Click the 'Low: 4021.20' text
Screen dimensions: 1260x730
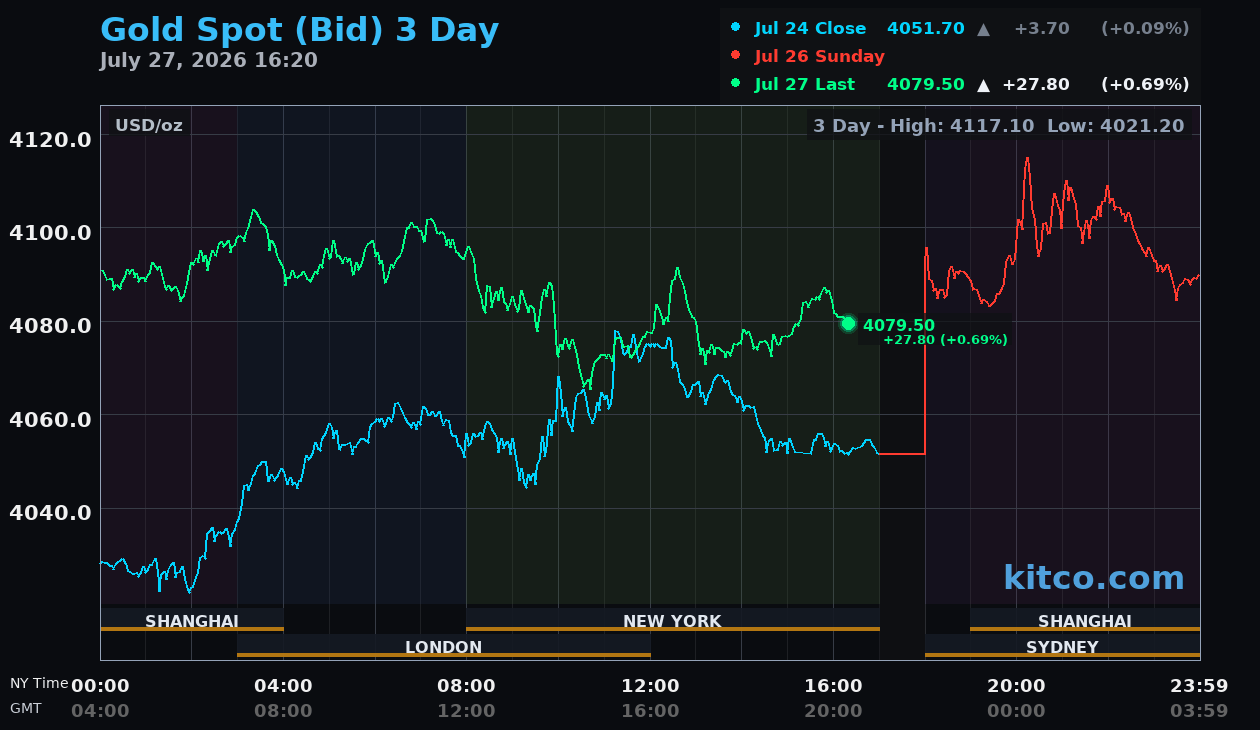1116,126
